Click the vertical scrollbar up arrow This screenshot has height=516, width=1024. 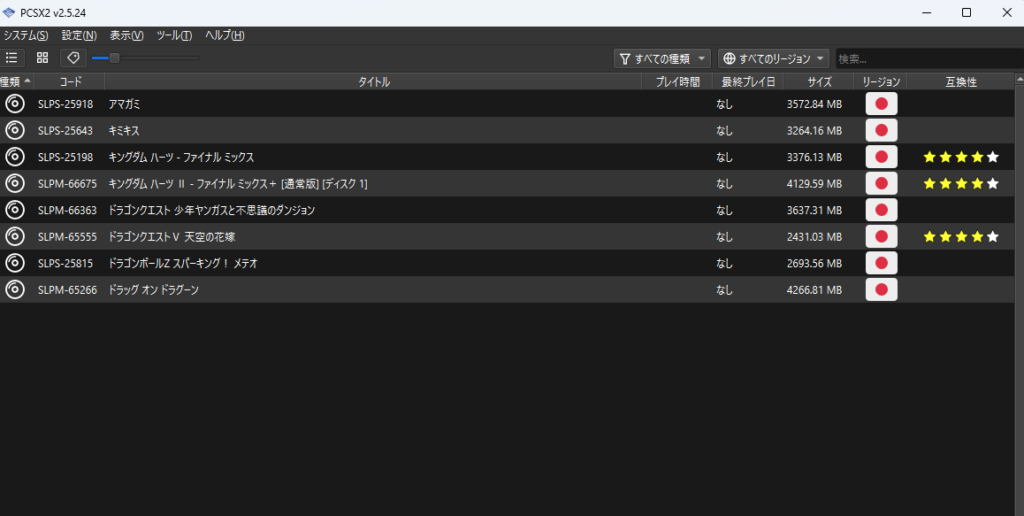tap(1019, 79)
